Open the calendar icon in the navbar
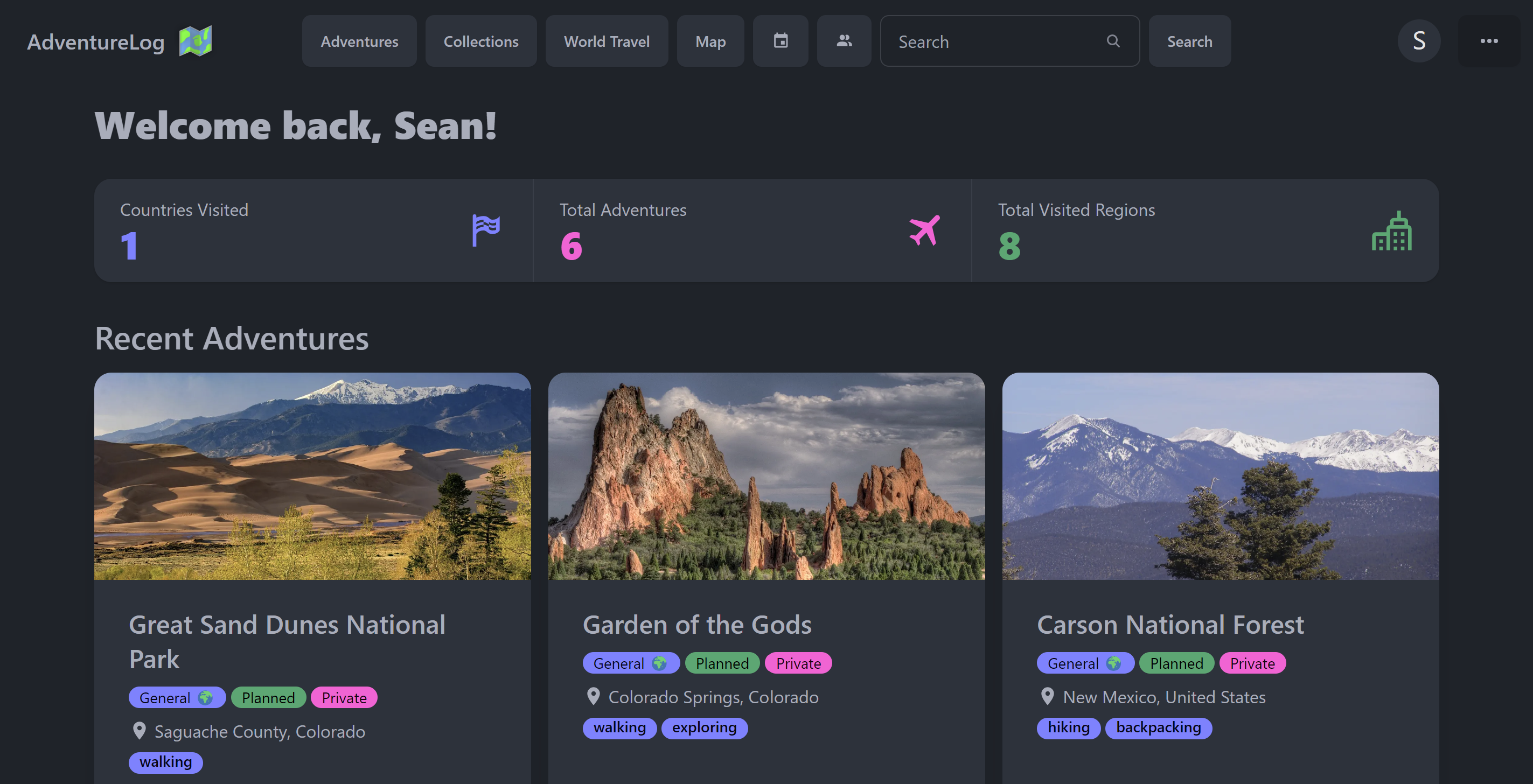 (780, 41)
